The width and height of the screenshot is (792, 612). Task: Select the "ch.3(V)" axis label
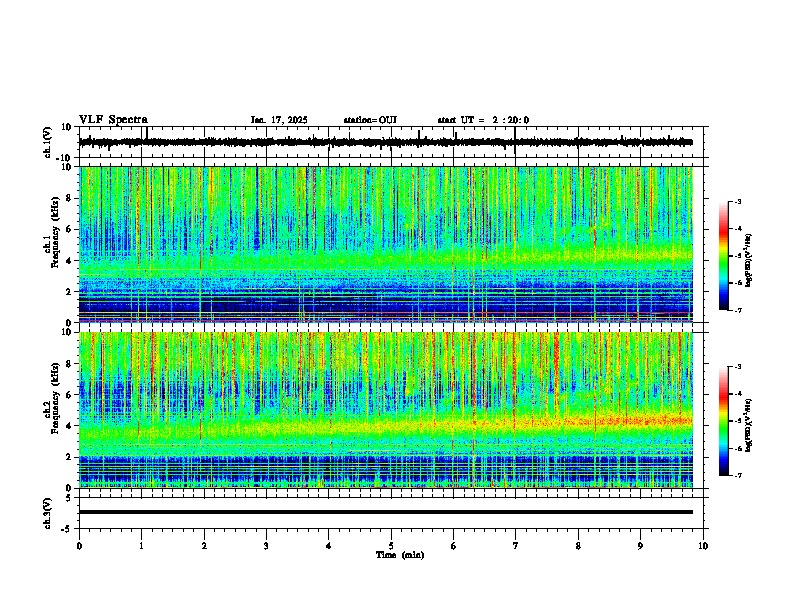48,513
